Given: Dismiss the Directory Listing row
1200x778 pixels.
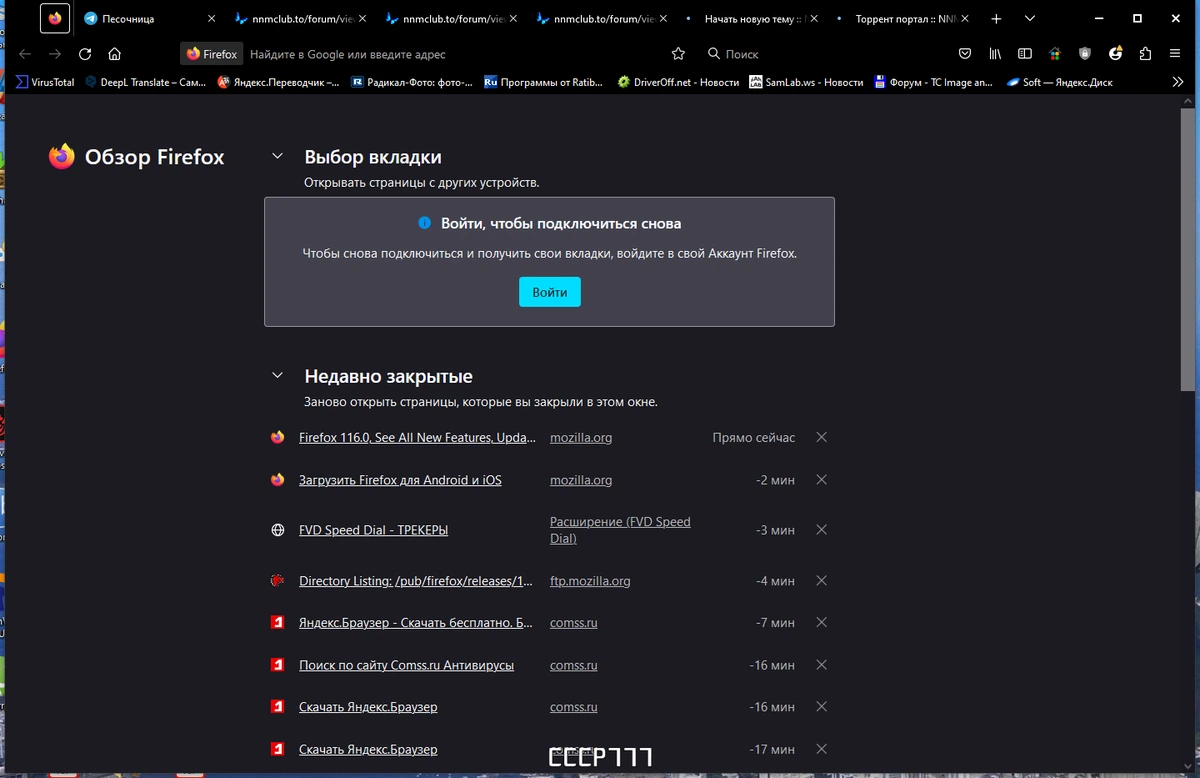Looking at the screenshot, I should click(x=821, y=581).
